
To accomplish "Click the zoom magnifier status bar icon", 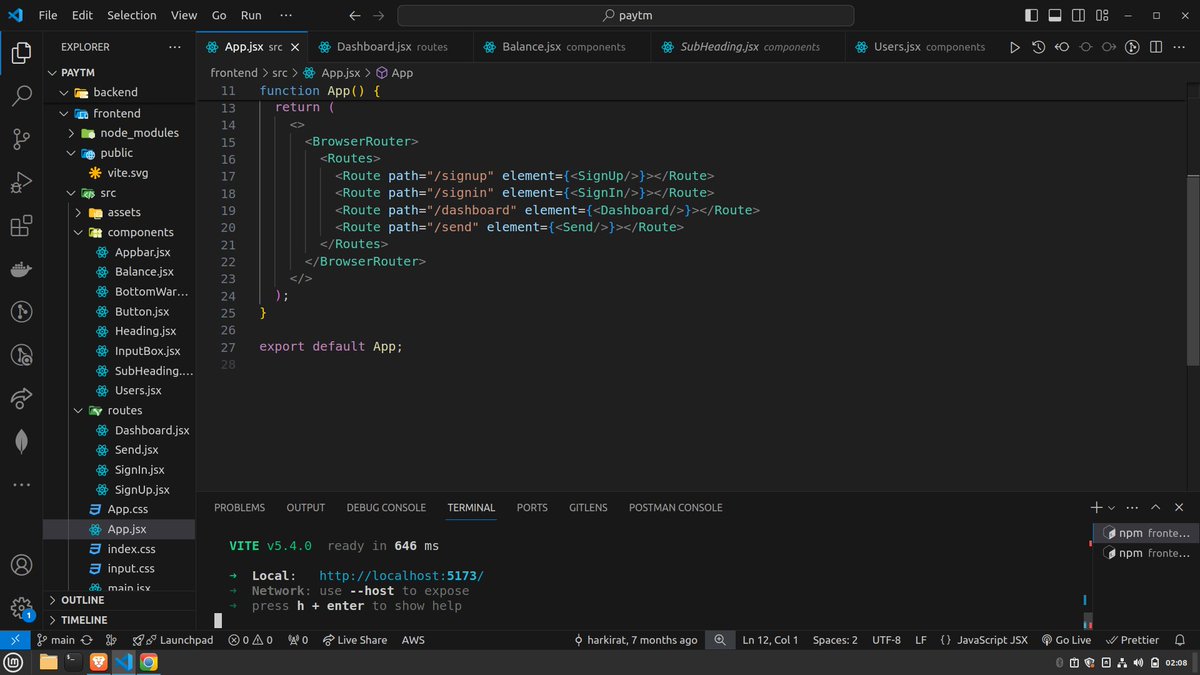I will point(720,640).
